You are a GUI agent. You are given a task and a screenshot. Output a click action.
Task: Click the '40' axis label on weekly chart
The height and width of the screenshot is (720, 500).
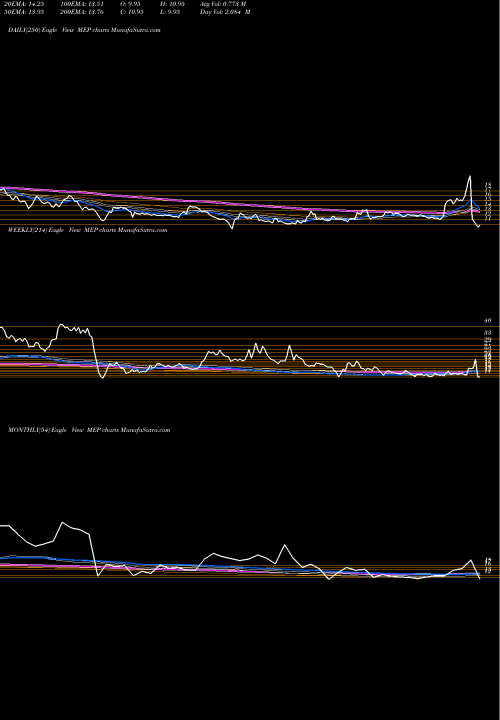pos(488,321)
